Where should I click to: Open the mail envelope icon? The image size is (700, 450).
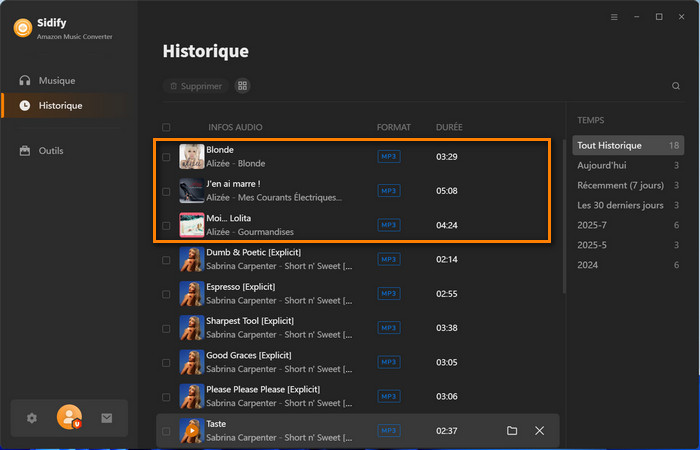coord(107,418)
